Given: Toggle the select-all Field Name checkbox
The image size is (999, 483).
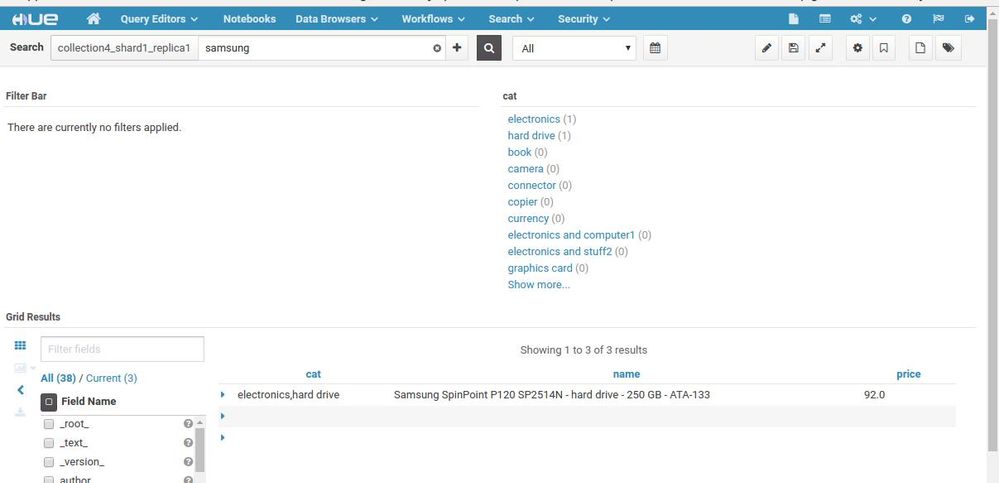Looking at the screenshot, I should point(49,402).
